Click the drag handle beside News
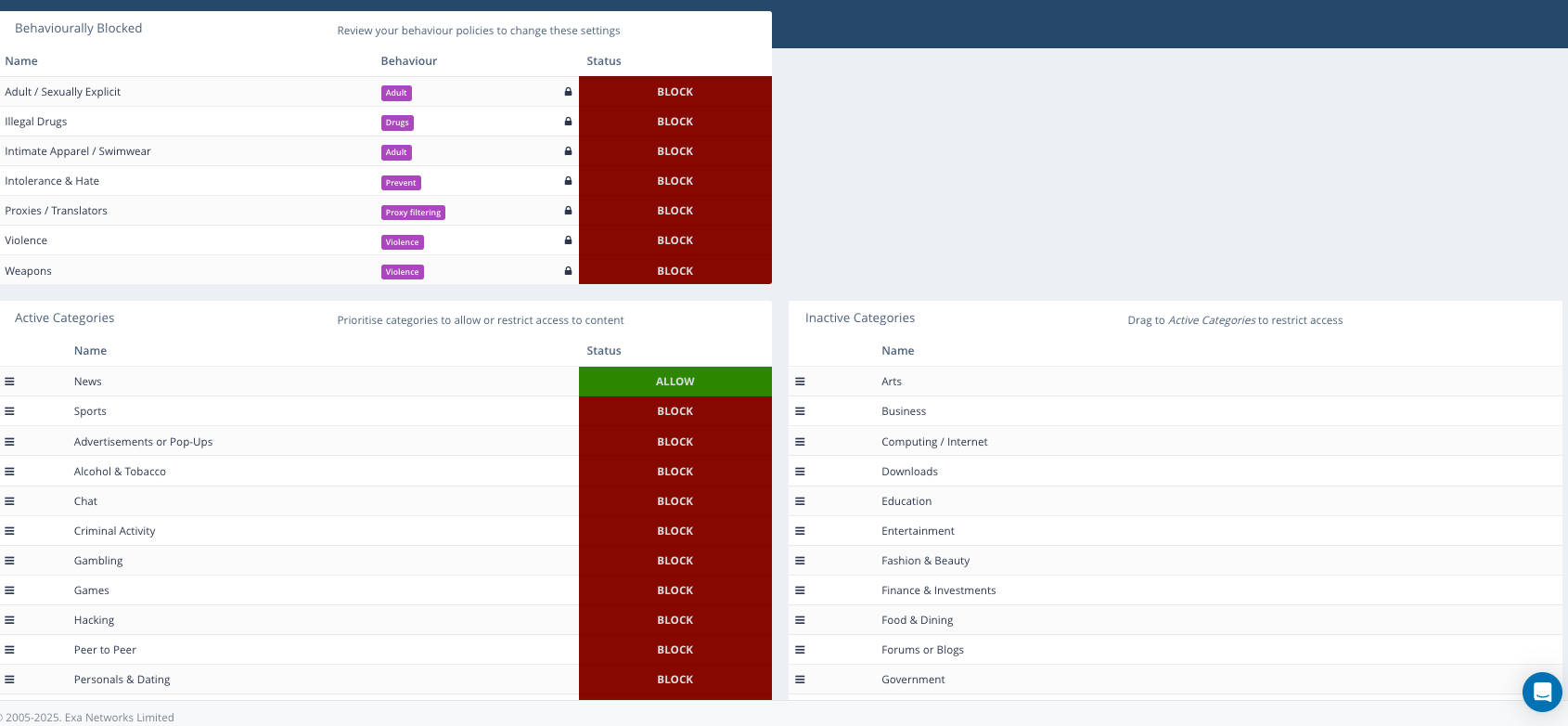Viewport: 1568px width, 726px height. tap(9, 382)
